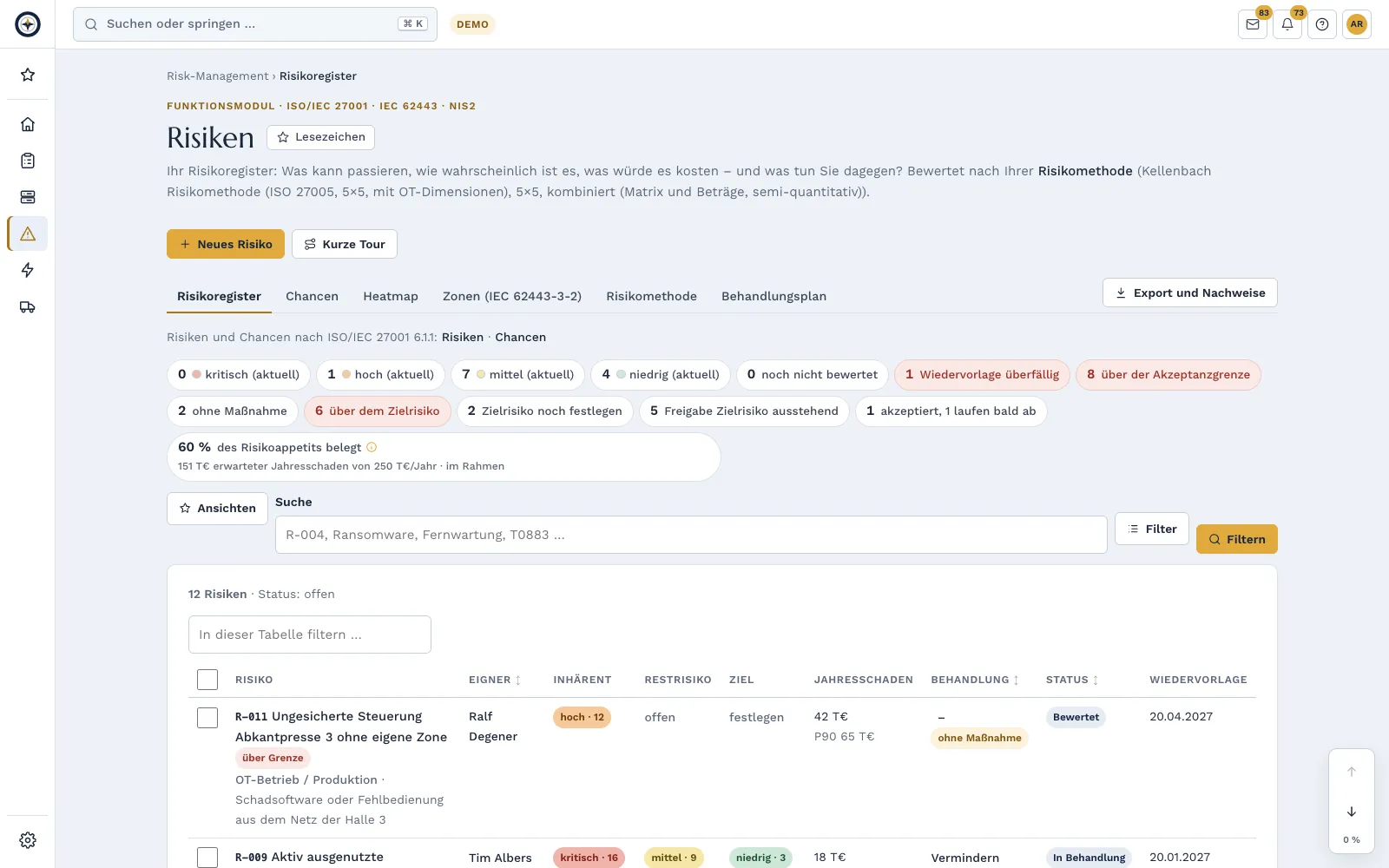Open the Zonen (IEC 62443-3-2) tab
This screenshot has height=868, width=1389.
coord(512,296)
